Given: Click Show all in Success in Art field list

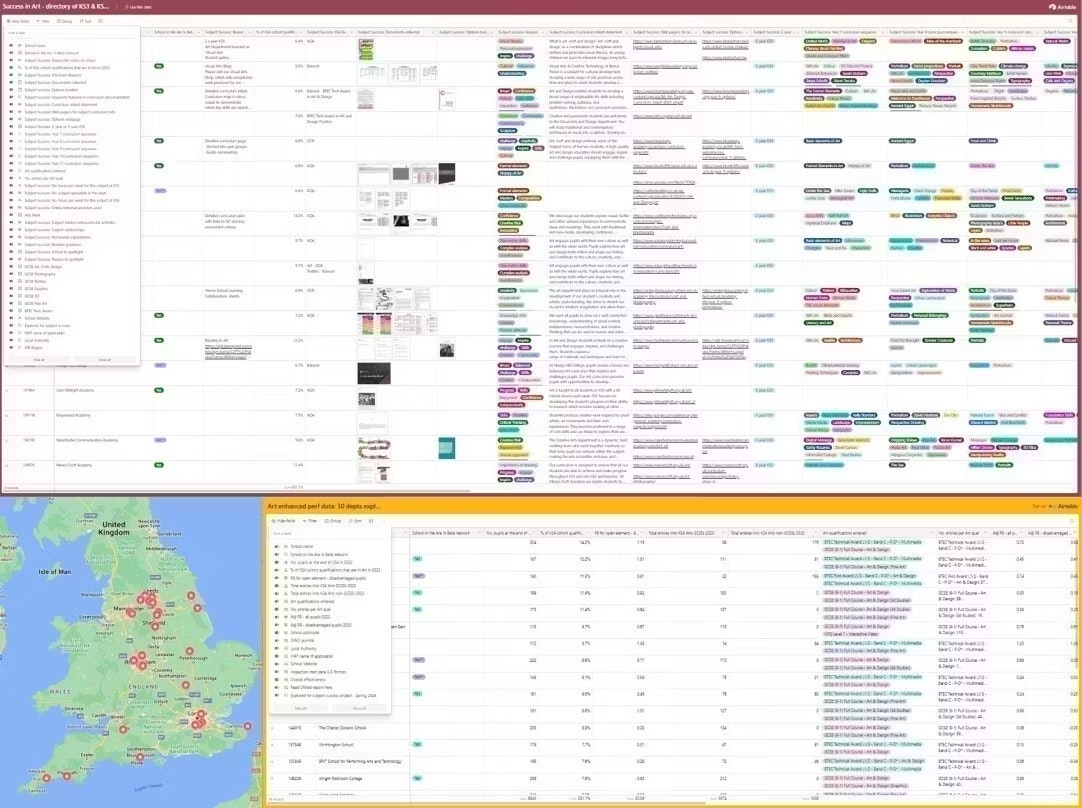Looking at the screenshot, I should click(x=104, y=359).
